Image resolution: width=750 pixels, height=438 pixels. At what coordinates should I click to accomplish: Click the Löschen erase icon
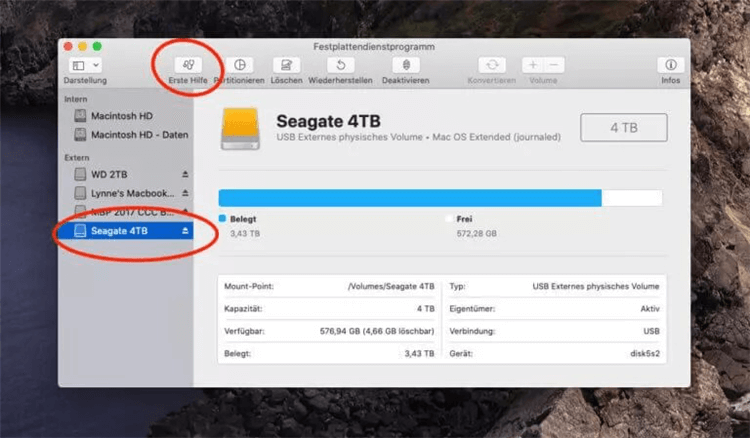[287, 65]
